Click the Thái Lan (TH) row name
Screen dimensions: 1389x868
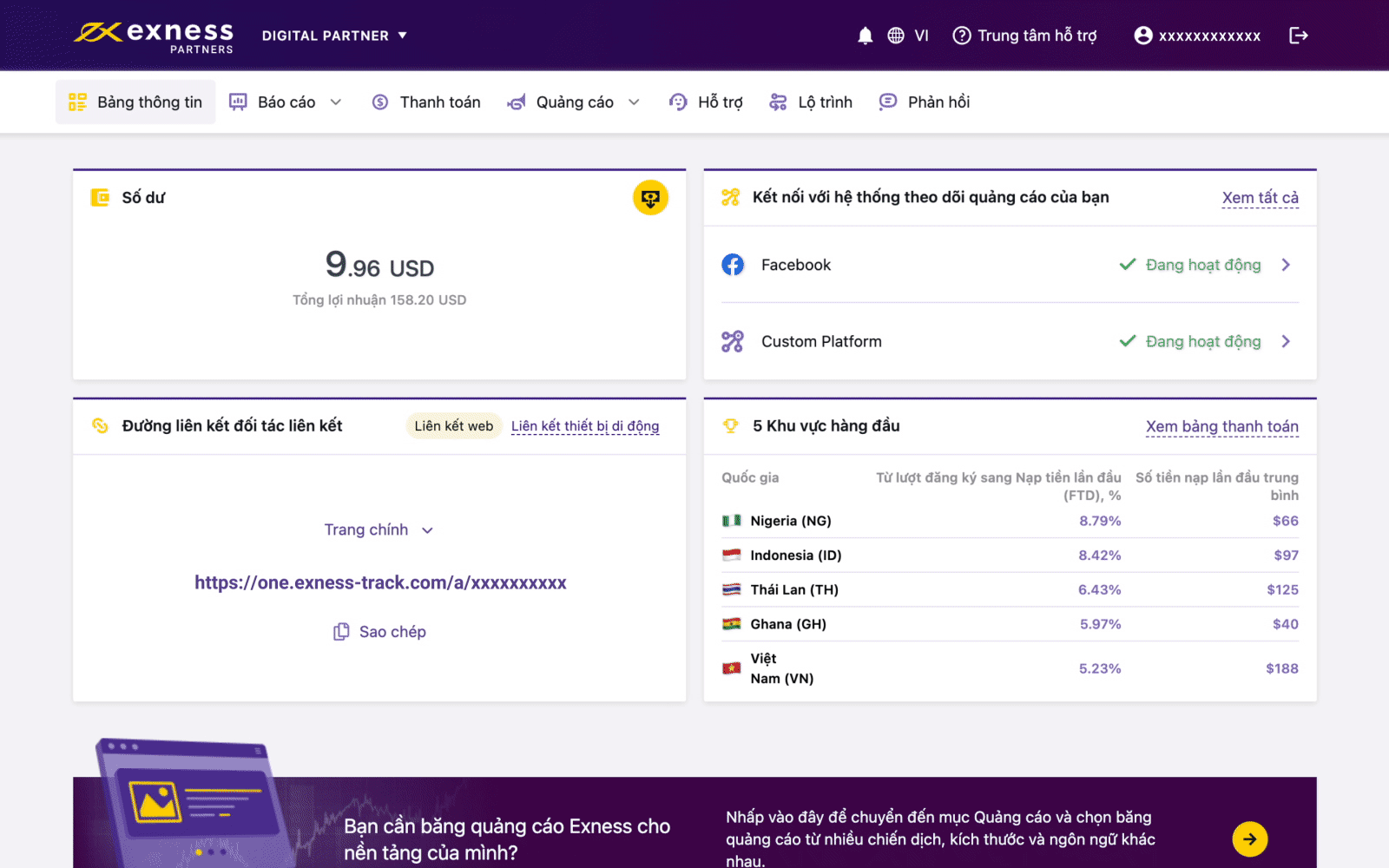(x=794, y=589)
